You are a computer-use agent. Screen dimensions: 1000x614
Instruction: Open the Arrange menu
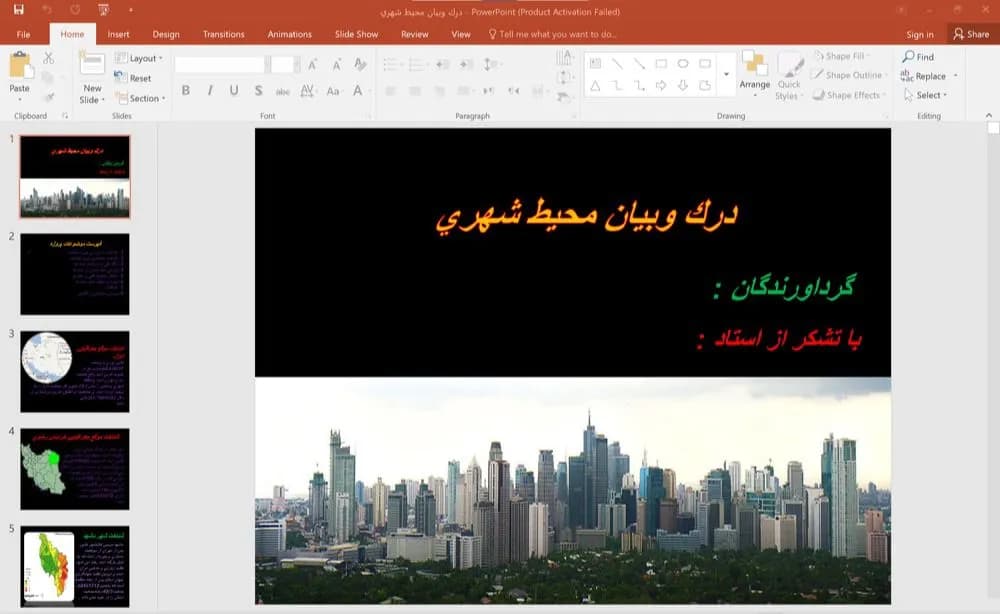click(754, 74)
